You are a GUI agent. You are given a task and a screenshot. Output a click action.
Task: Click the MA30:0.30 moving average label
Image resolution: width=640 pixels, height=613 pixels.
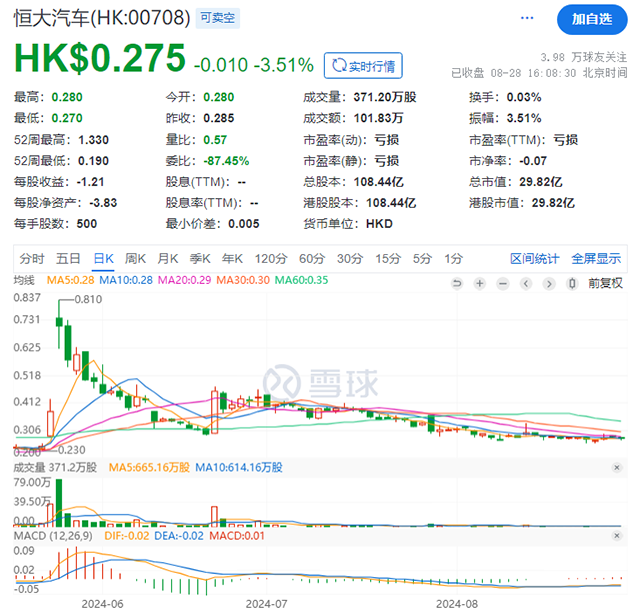pyautogui.click(x=243, y=280)
